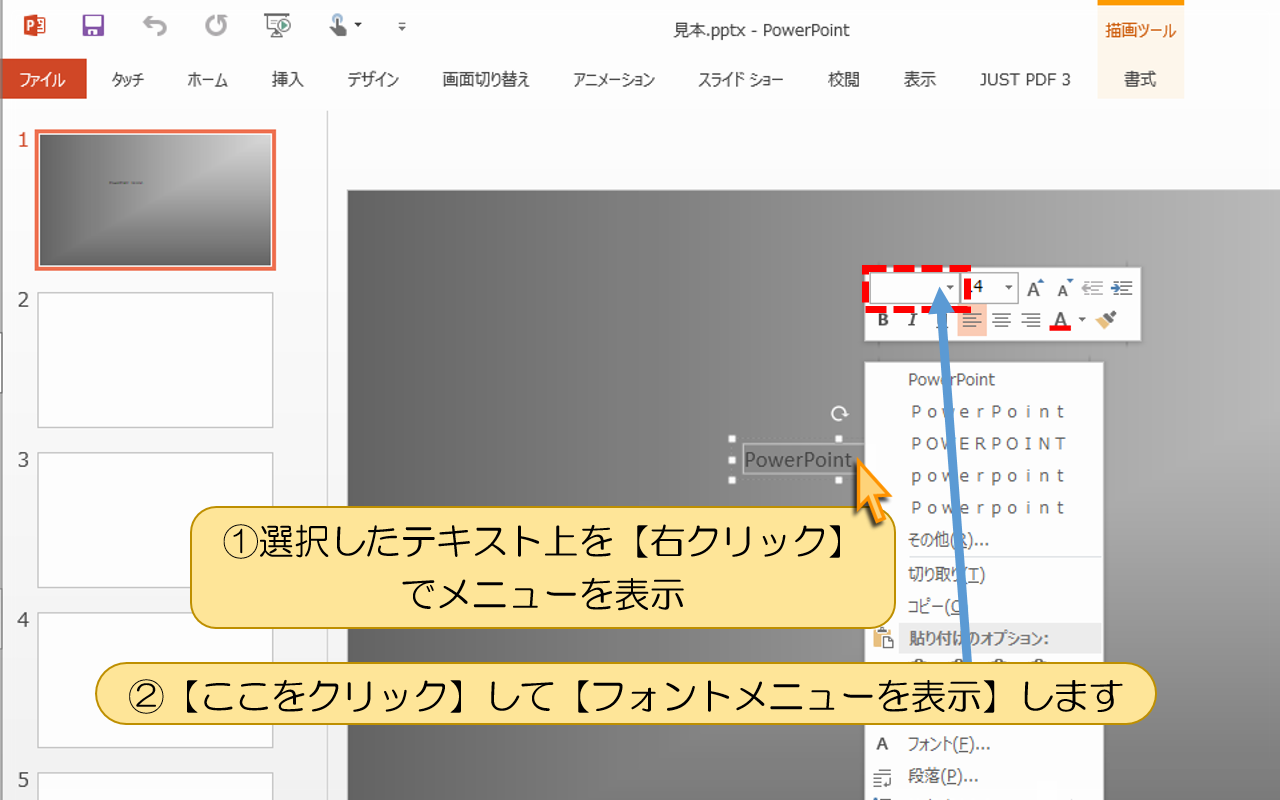Viewport: 1280px width, 800px height.
Task: Select slide 2 thumbnail
Action: tap(155, 360)
